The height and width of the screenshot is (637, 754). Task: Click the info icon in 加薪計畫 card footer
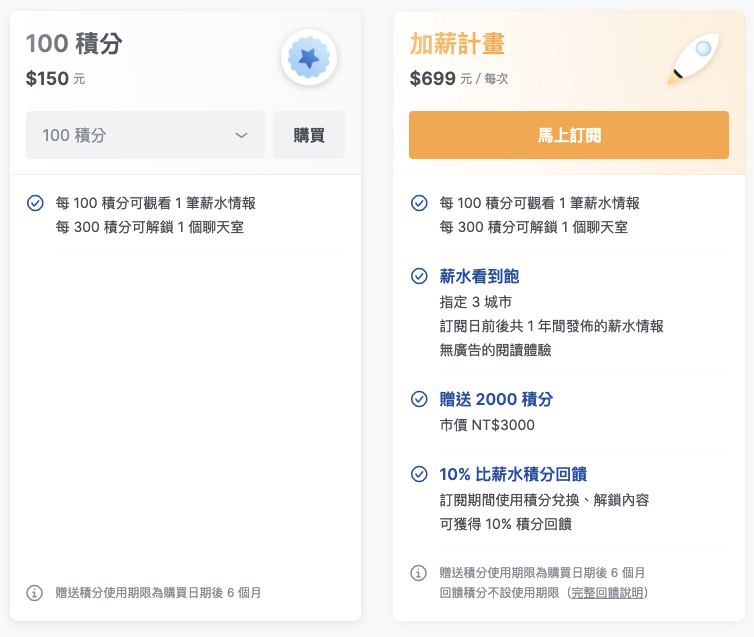(x=418, y=573)
